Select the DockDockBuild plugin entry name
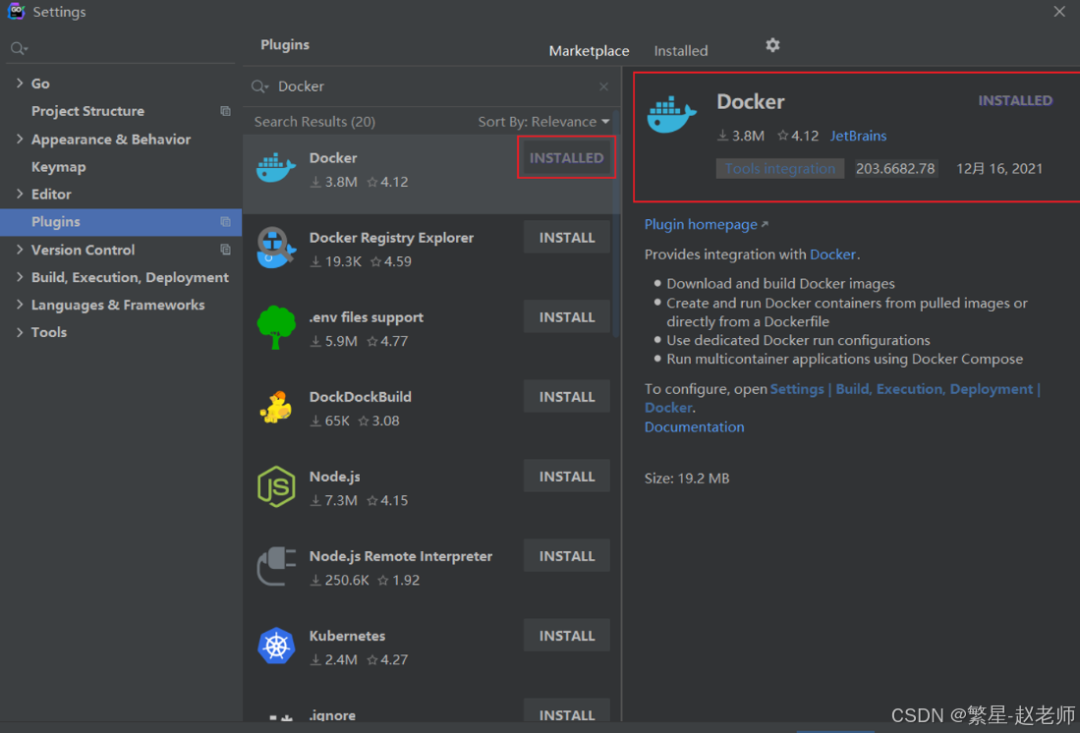The width and height of the screenshot is (1080, 733). click(360, 397)
